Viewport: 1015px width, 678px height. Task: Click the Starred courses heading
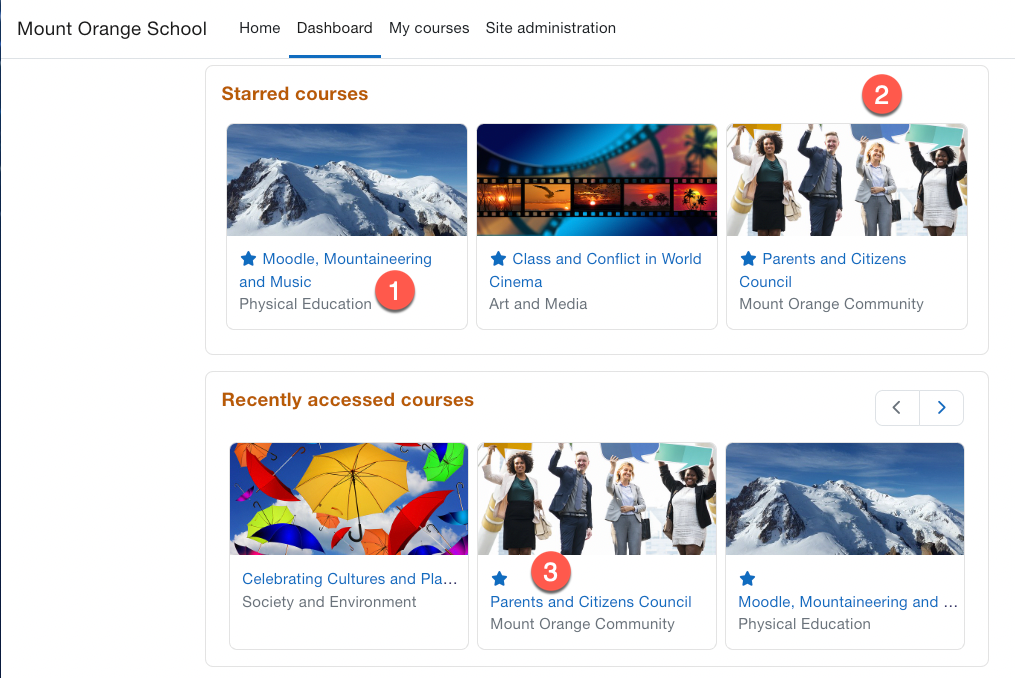tap(295, 94)
